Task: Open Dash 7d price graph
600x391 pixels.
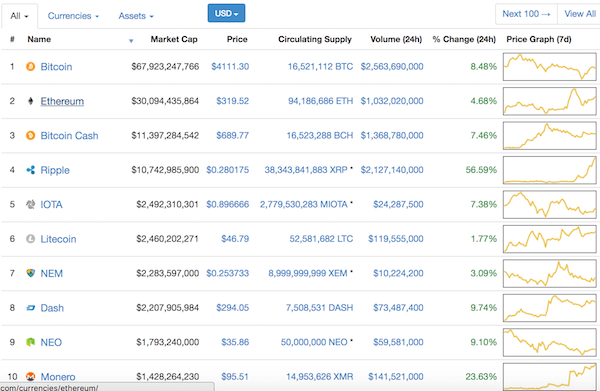Action: pyautogui.click(x=549, y=308)
